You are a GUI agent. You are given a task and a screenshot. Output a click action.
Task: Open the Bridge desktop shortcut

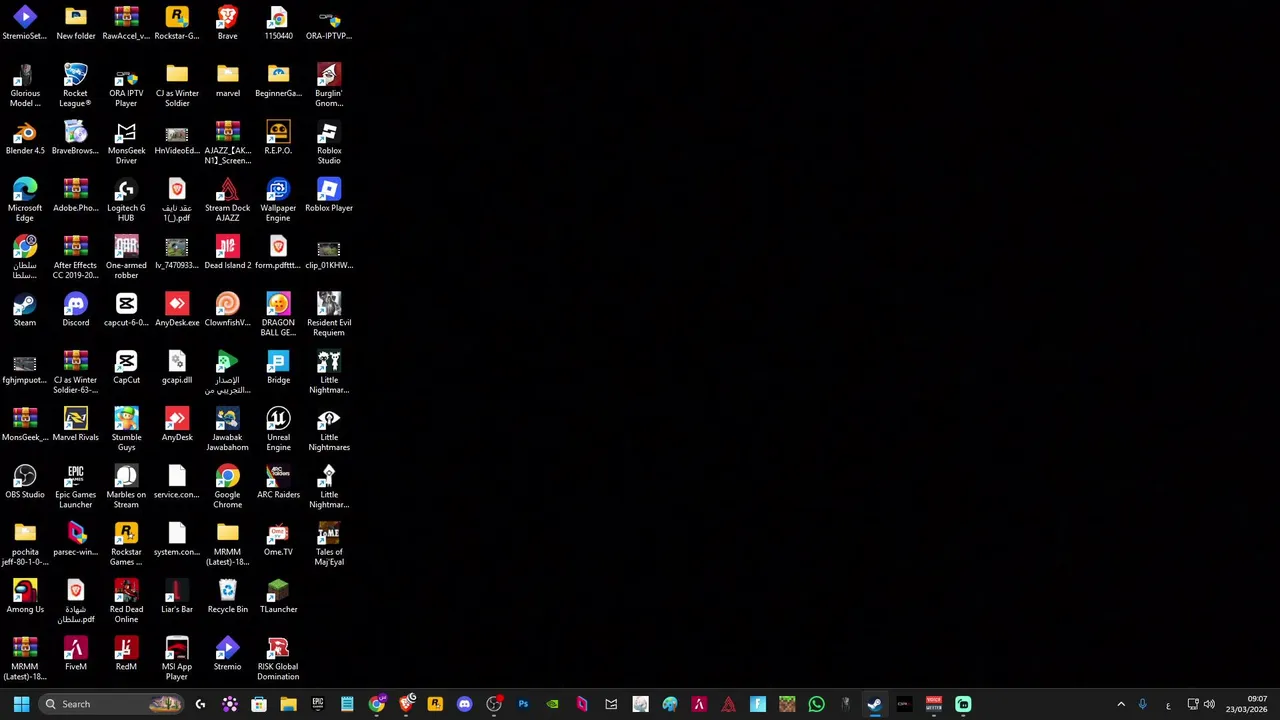point(278,367)
